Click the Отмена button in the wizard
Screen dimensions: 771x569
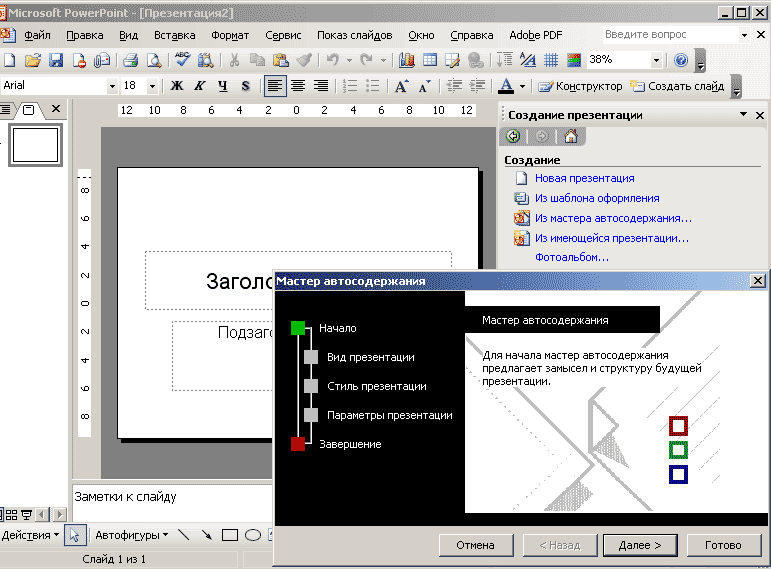tap(475, 545)
